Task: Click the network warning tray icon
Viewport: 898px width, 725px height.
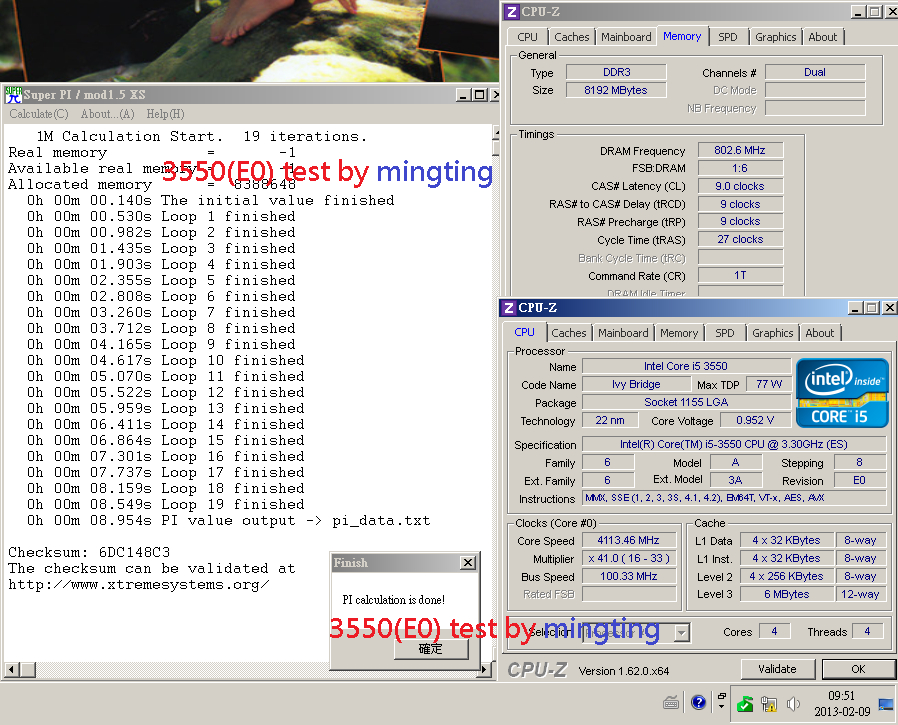Action: (x=769, y=704)
